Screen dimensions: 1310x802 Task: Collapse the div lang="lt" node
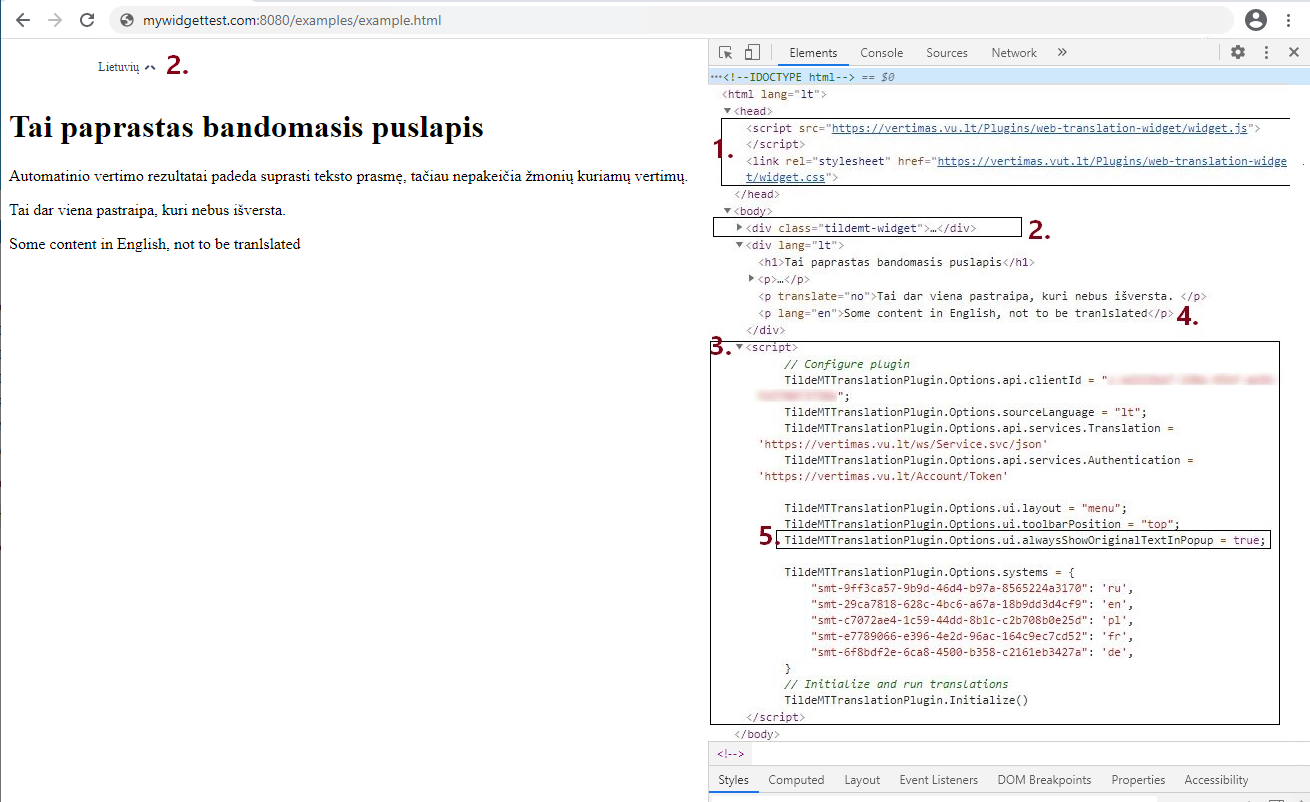tap(739, 245)
